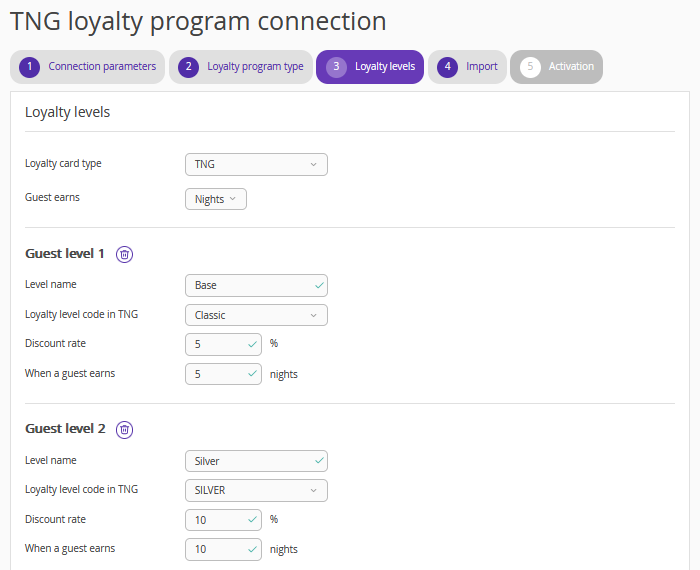Click step 1 circle number icon

(x=30, y=67)
